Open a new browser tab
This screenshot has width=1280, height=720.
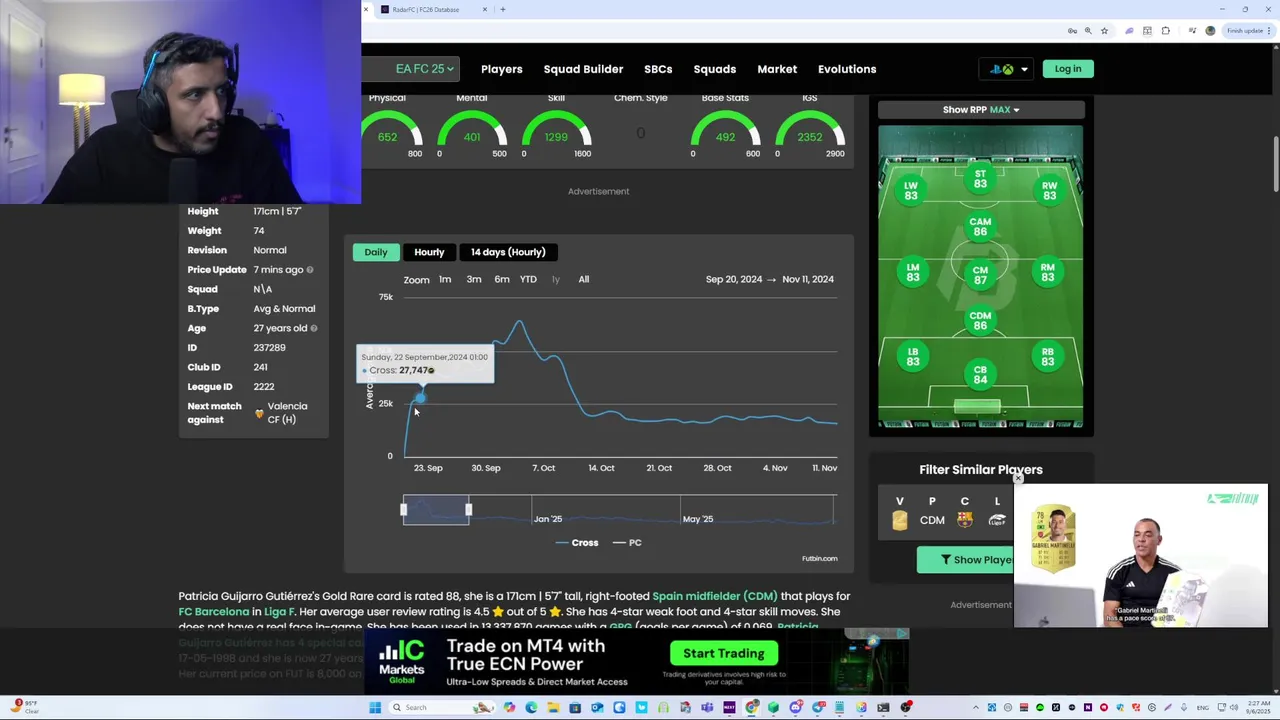coord(503,9)
